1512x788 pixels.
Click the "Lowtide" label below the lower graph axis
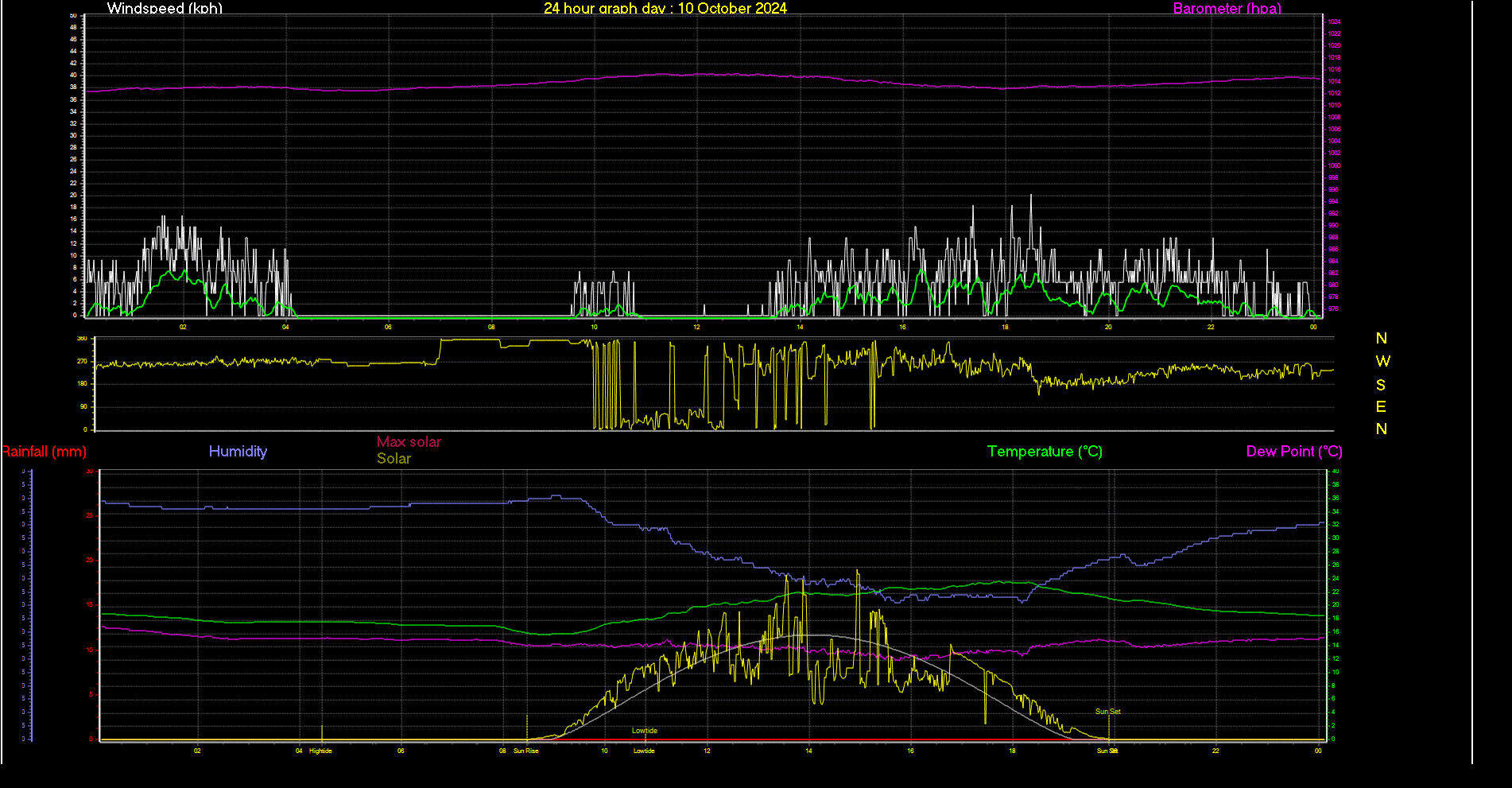pos(644,751)
